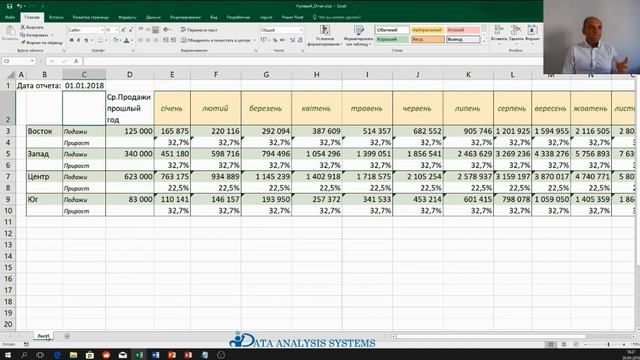The height and width of the screenshot is (360, 640).
Task: Click the Tell Me search box
Action: click(x=336, y=17)
